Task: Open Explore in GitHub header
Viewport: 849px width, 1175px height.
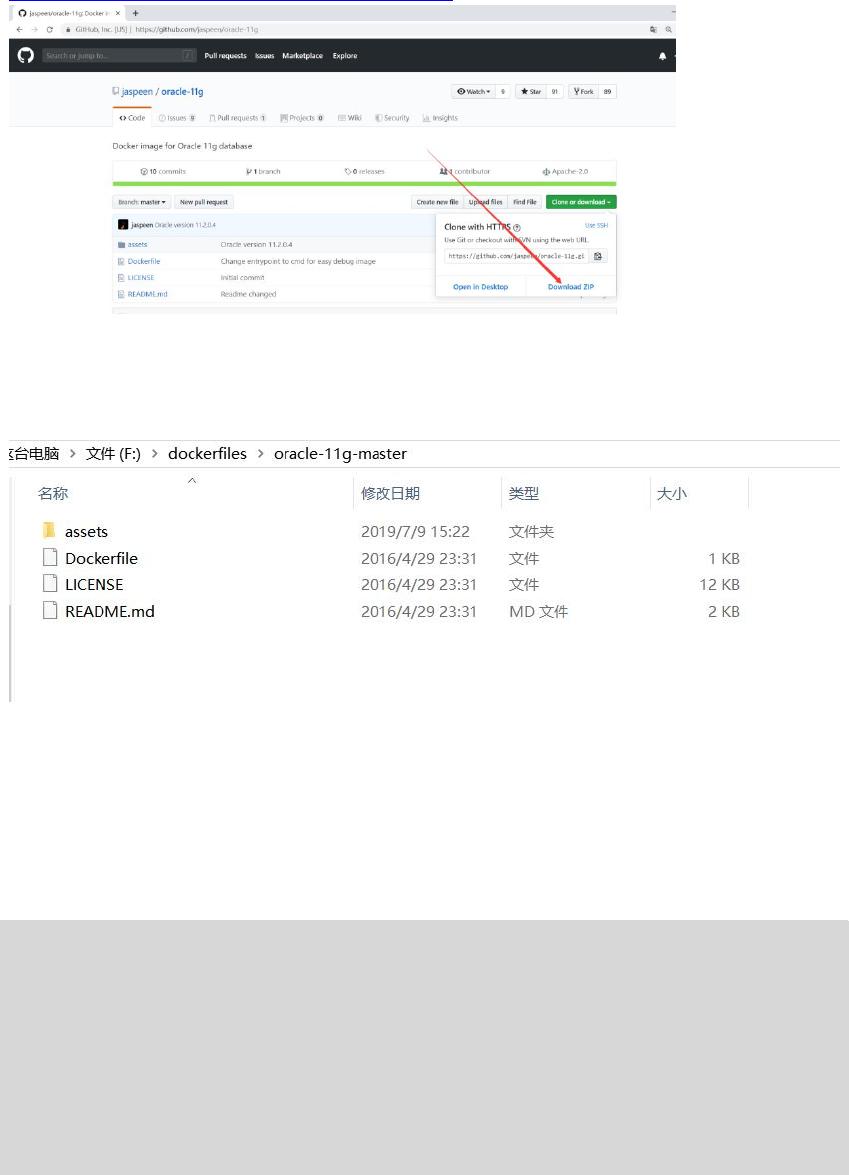Action: (345, 56)
